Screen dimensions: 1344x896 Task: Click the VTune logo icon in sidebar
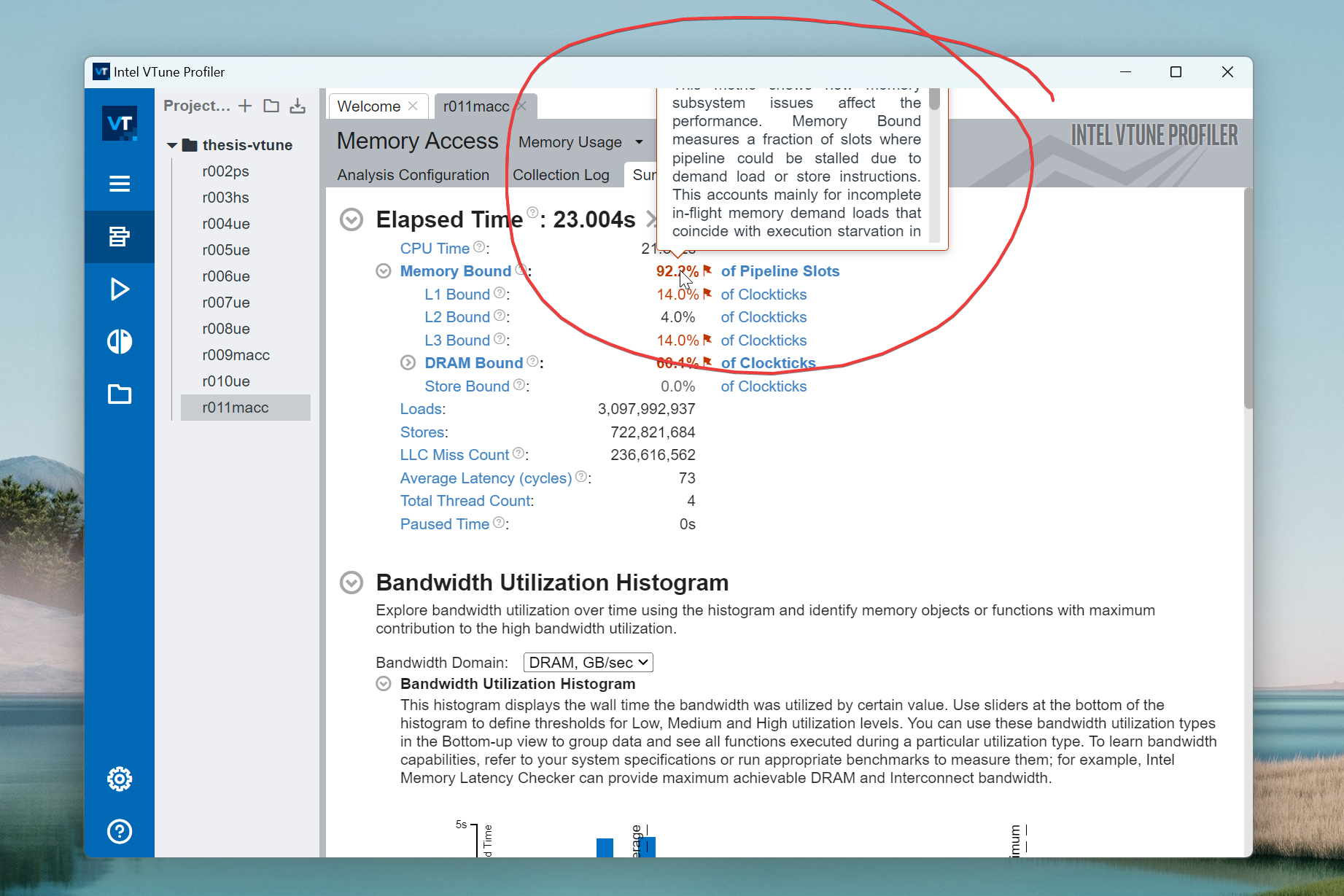pyautogui.click(x=120, y=123)
